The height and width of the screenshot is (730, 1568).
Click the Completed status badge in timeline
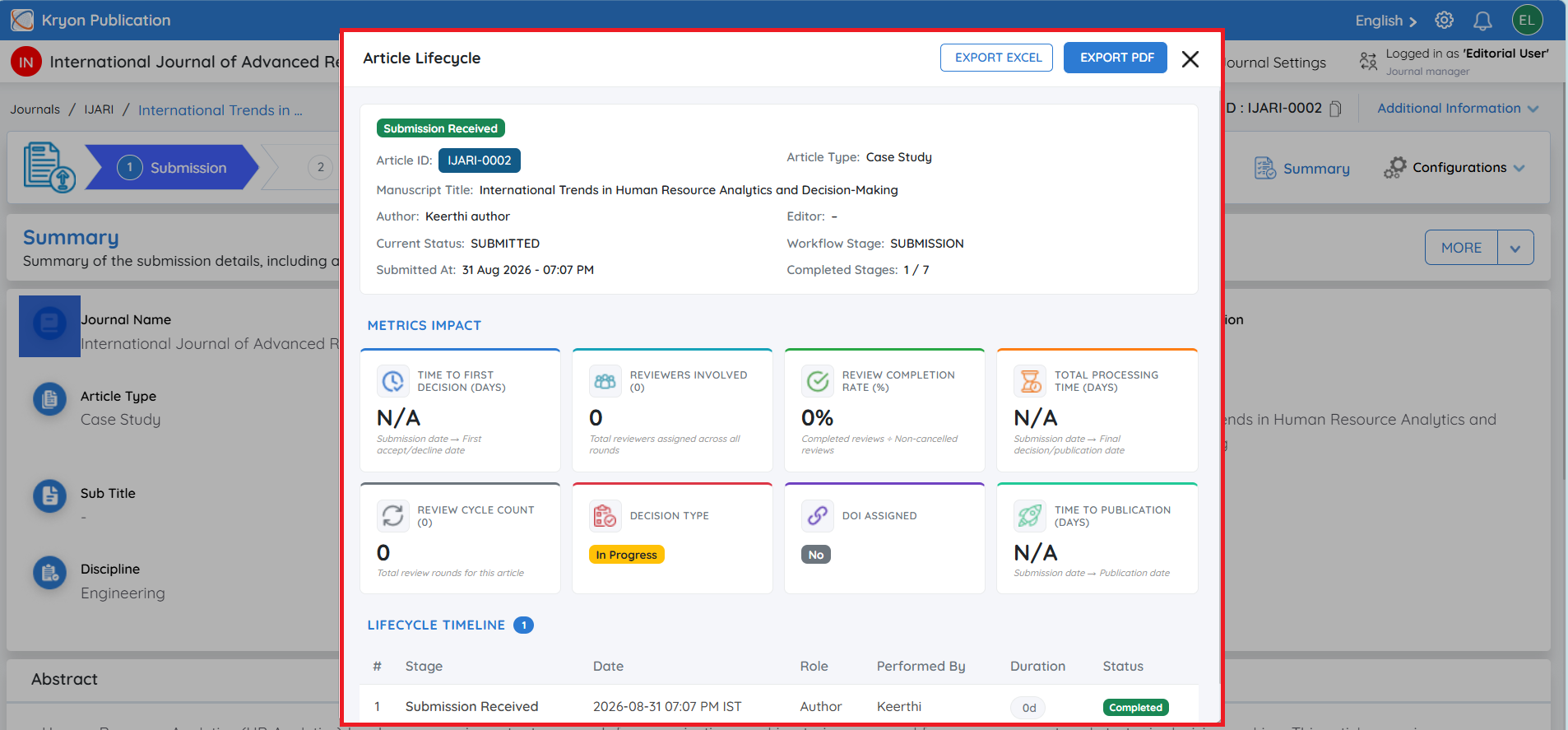click(x=1135, y=707)
